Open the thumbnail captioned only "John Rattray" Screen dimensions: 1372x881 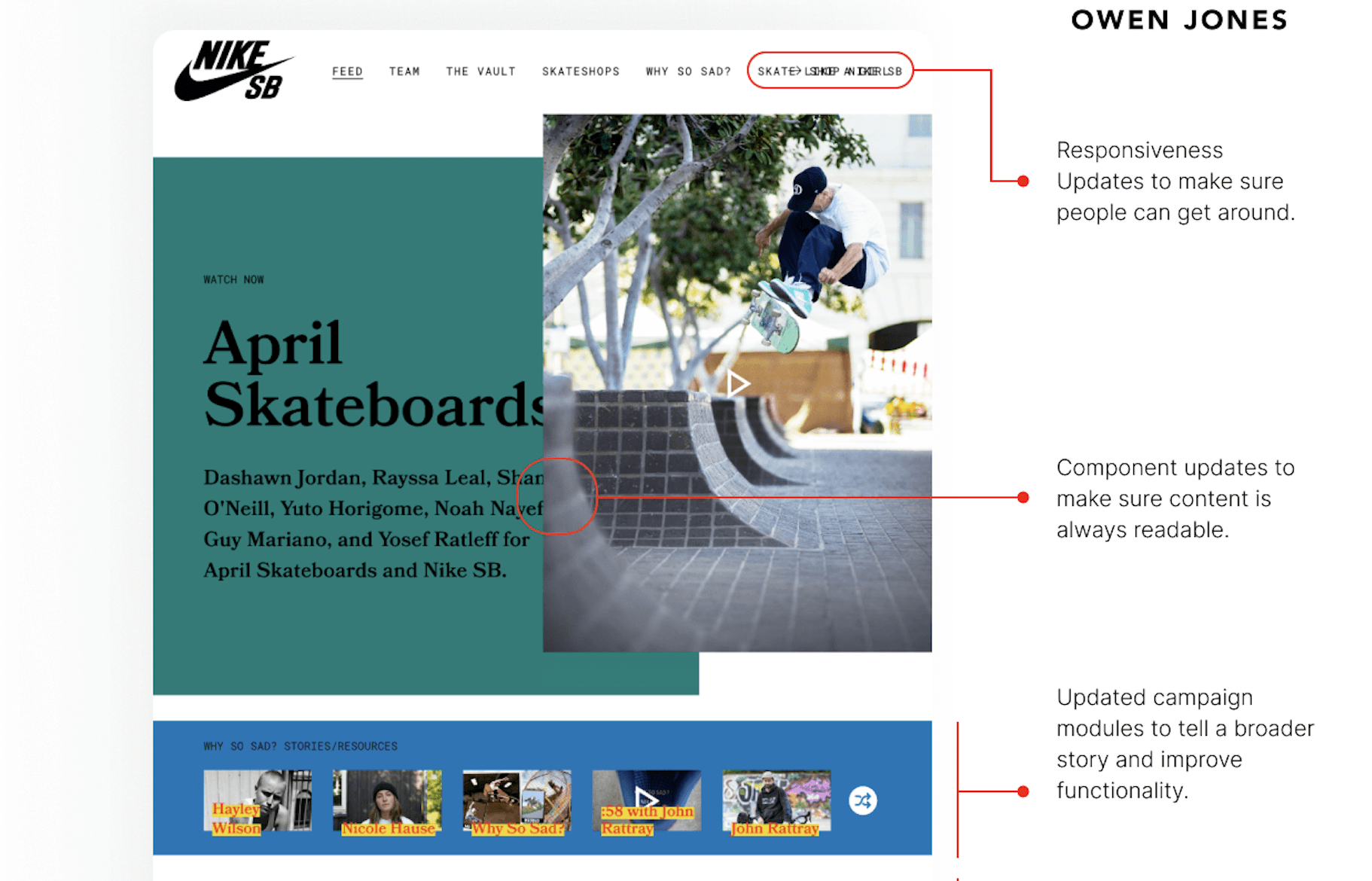point(776,800)
